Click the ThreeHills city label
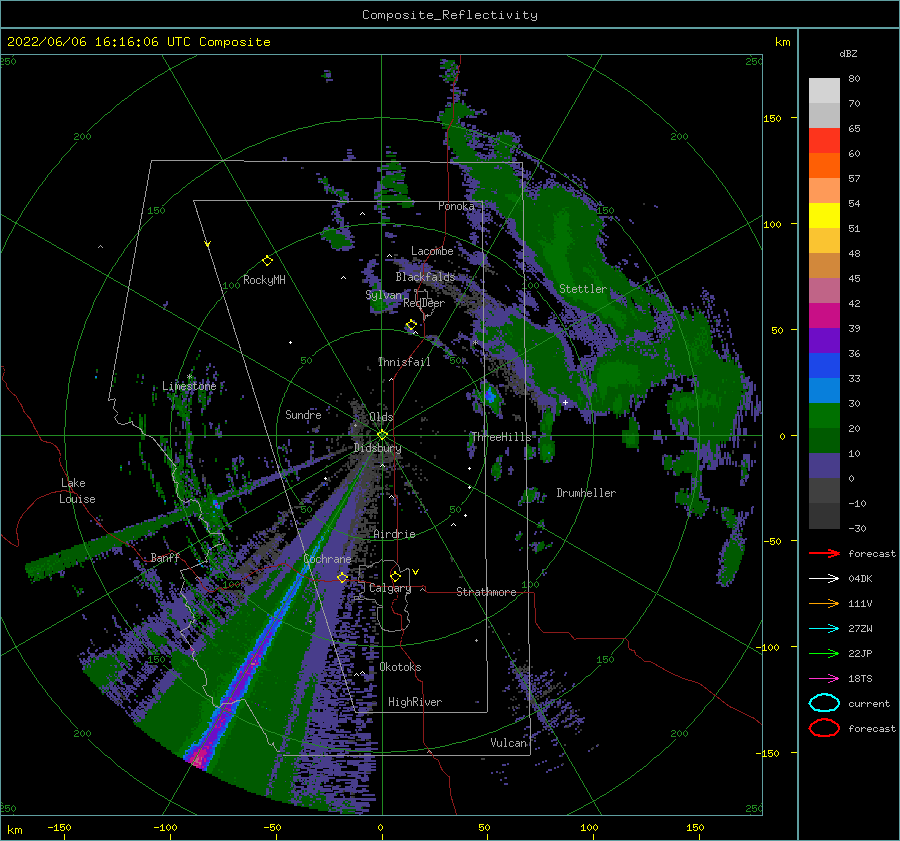This screenshot has width=900, height=841. click(x=501, y=437)
